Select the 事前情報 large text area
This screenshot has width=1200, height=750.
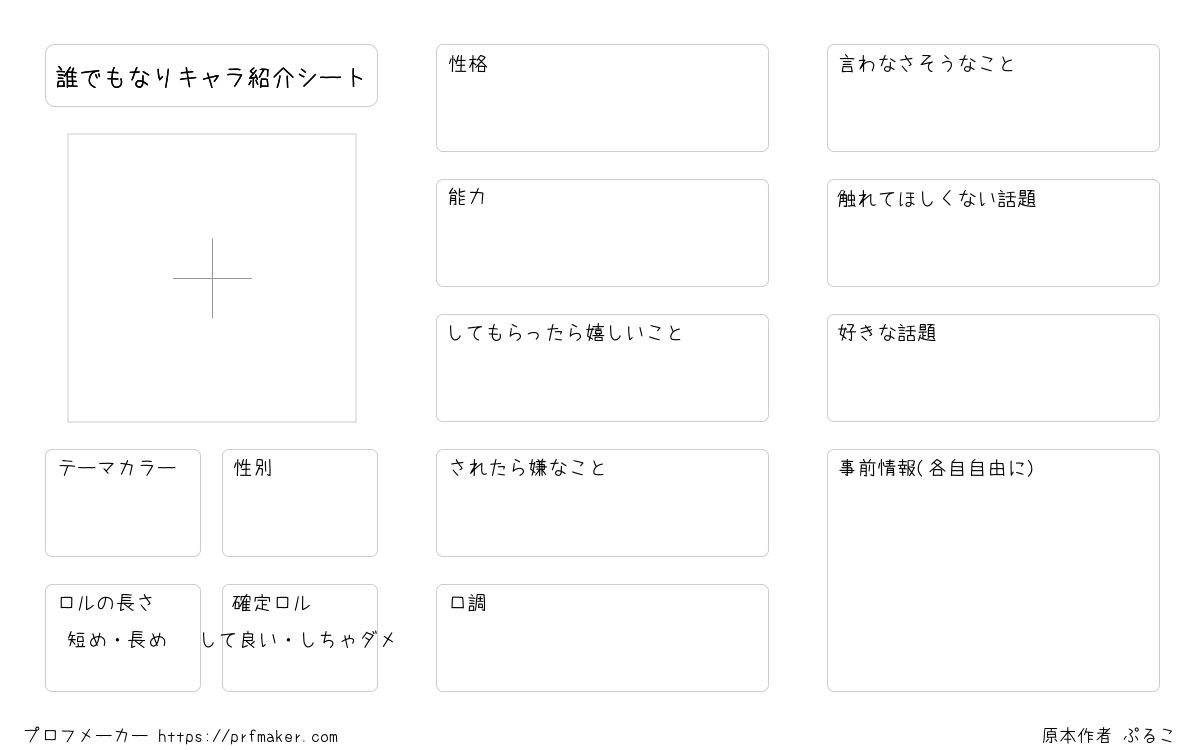[993, 570]
